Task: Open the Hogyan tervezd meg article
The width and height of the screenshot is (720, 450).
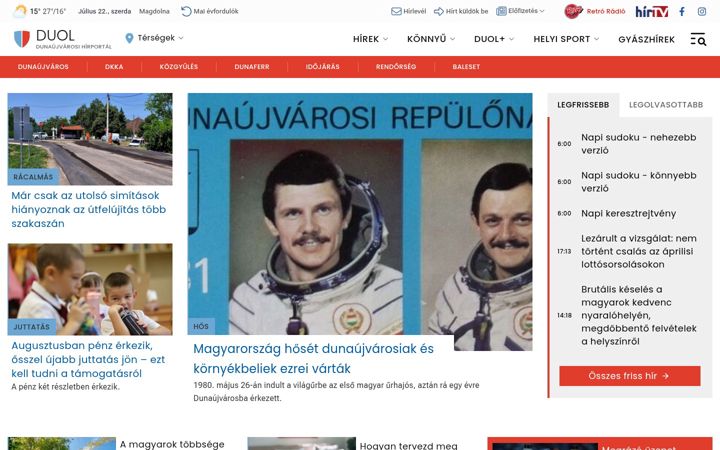Action: point(409,445)
